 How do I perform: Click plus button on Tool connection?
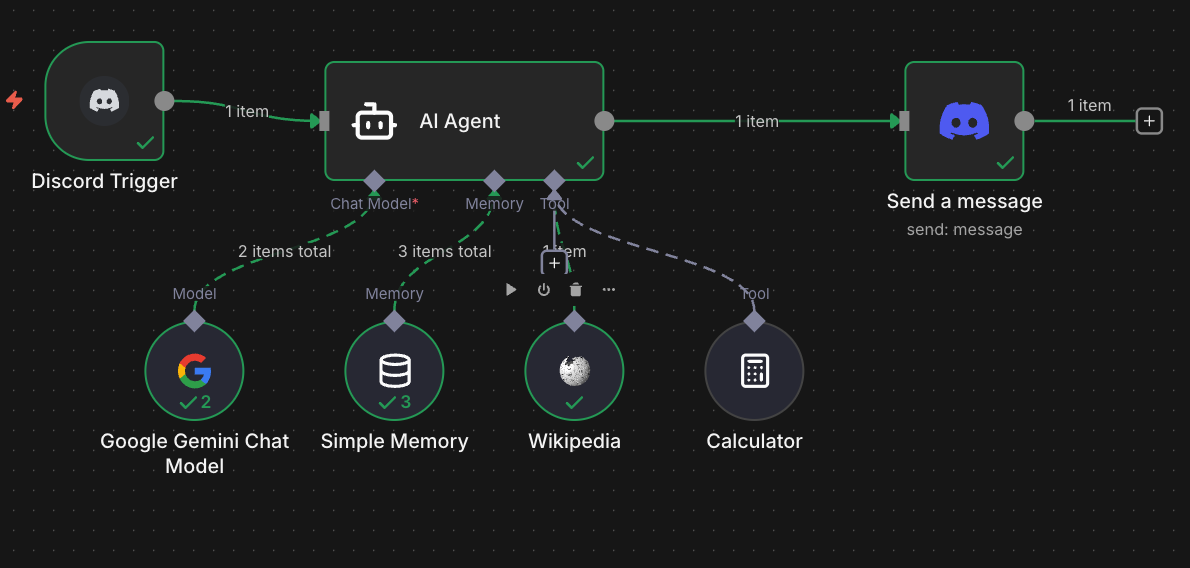click(554, 263)
